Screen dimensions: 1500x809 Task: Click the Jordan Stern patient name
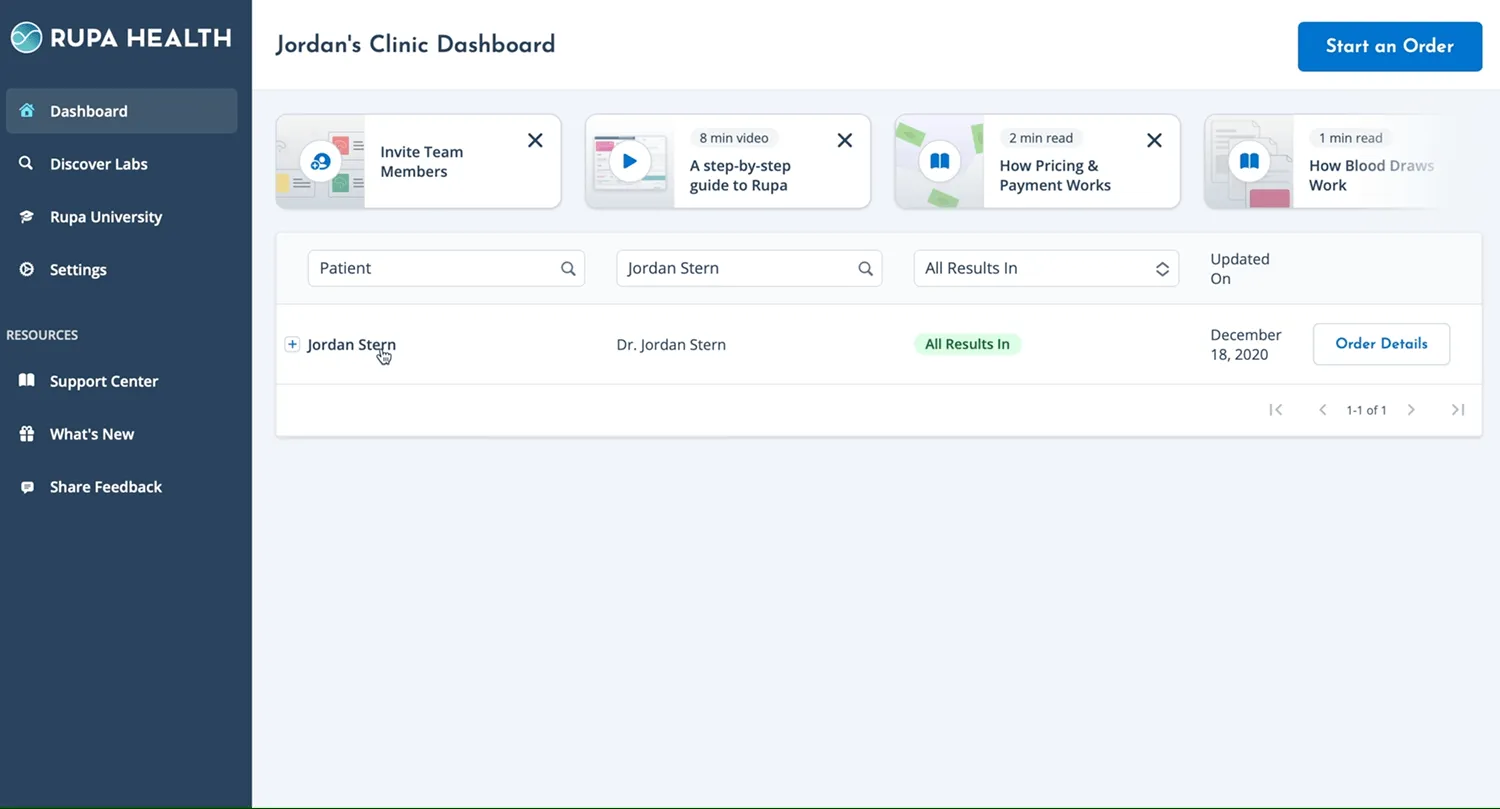point(351,344)
